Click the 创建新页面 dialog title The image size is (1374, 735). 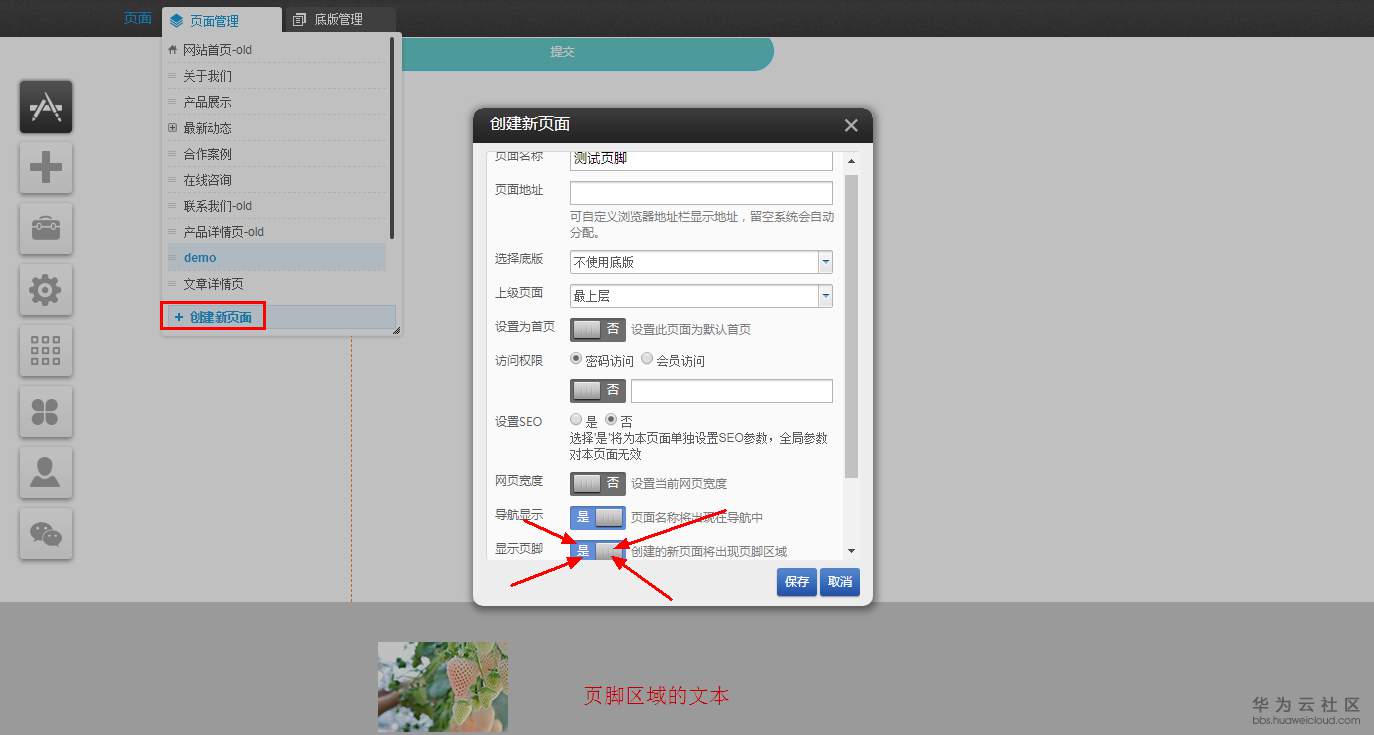[x=530, y=125]
